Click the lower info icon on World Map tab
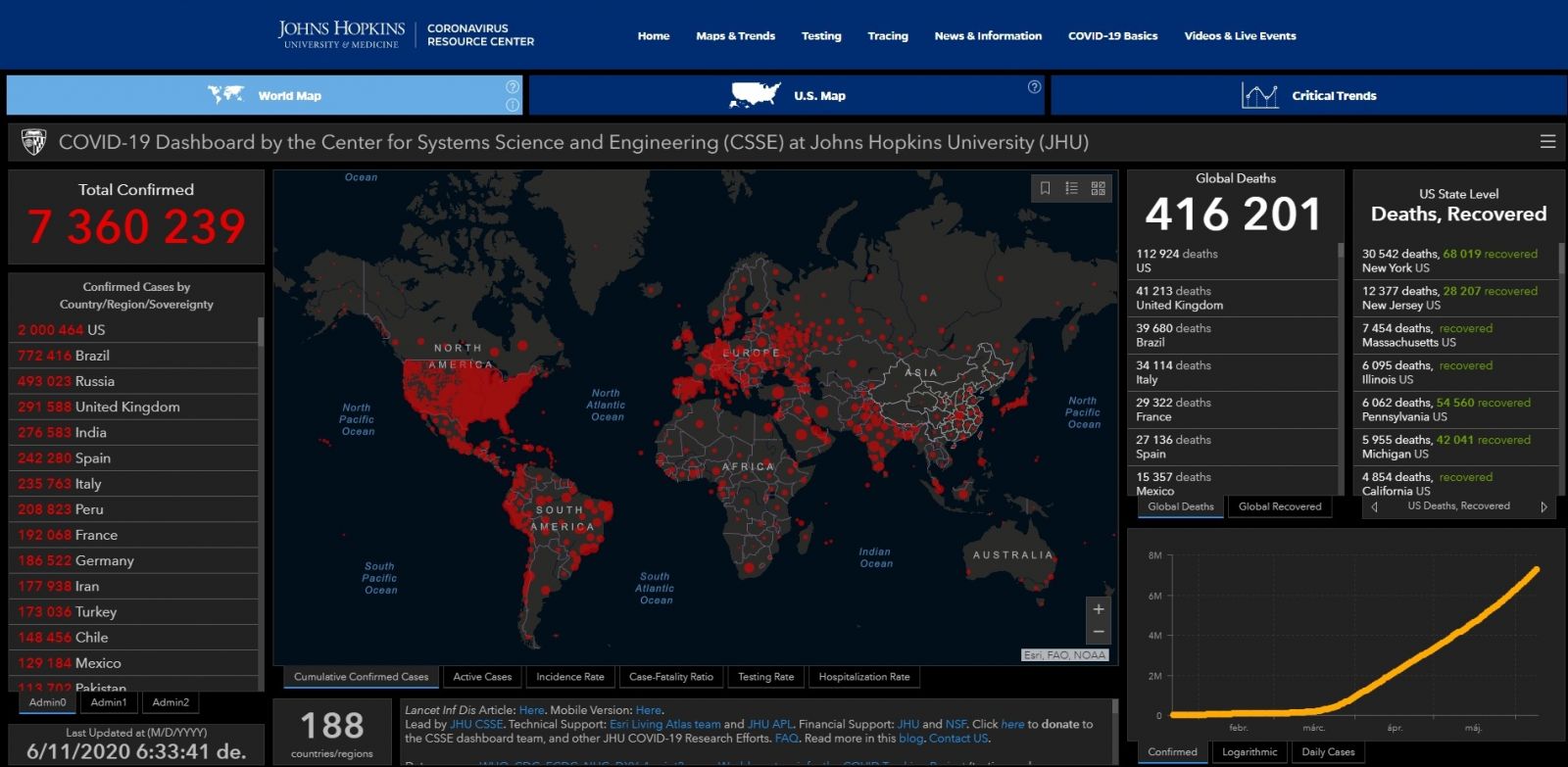Image resolution: width=1568 pixels, height=767 pixels. [x=513, y=105]
